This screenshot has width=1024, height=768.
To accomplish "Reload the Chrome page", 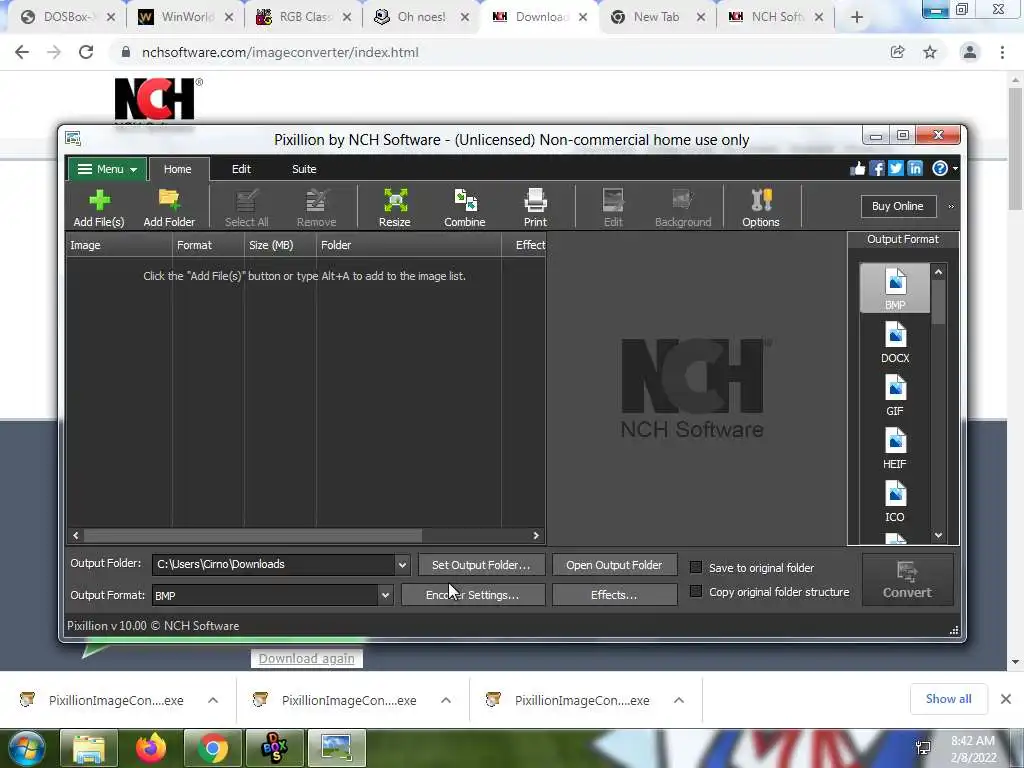I will (x=86, y=52).
